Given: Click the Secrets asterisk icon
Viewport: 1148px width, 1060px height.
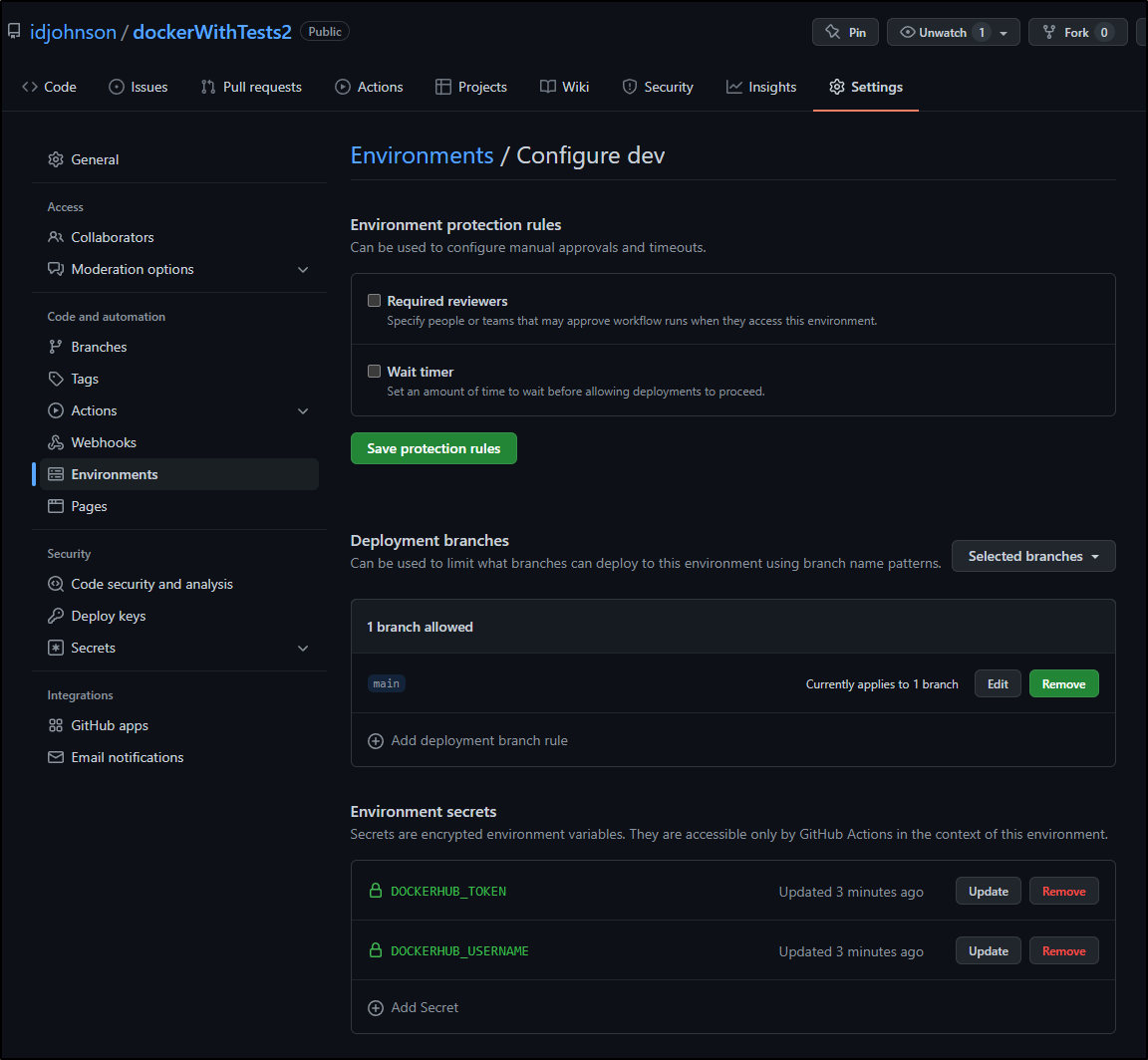Looking at the screenshot, I should tap(56, 648).
